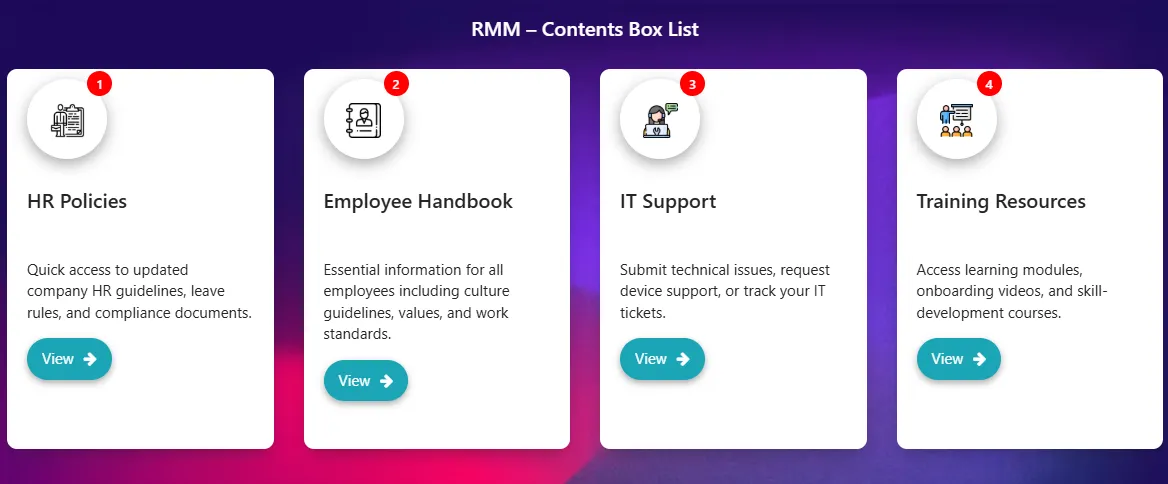Screen dimensions: 1168x484
Task: Click the red badge numbered 2
Action: (396, 84)
